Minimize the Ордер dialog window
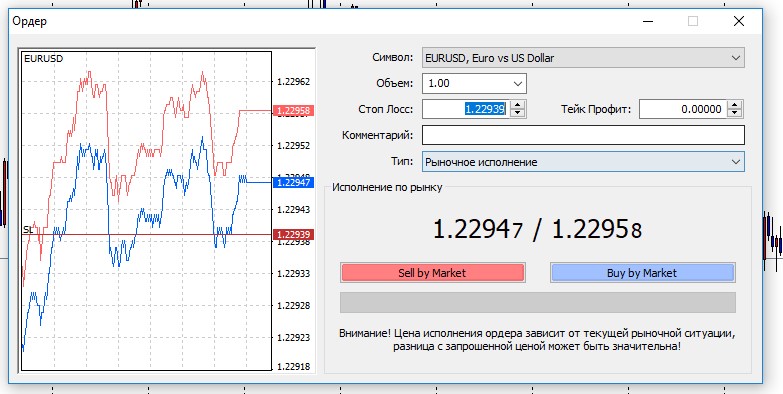 [648, 21]
